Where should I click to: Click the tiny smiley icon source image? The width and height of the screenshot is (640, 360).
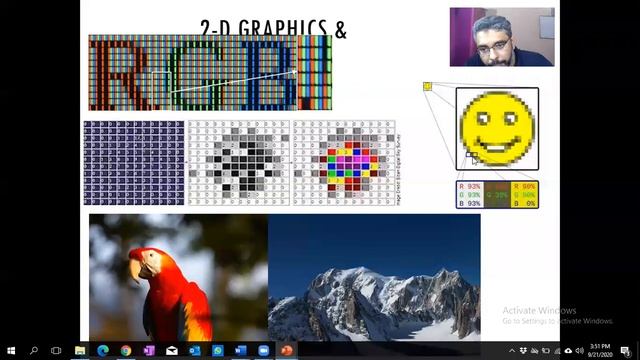[x=427, y=86]
